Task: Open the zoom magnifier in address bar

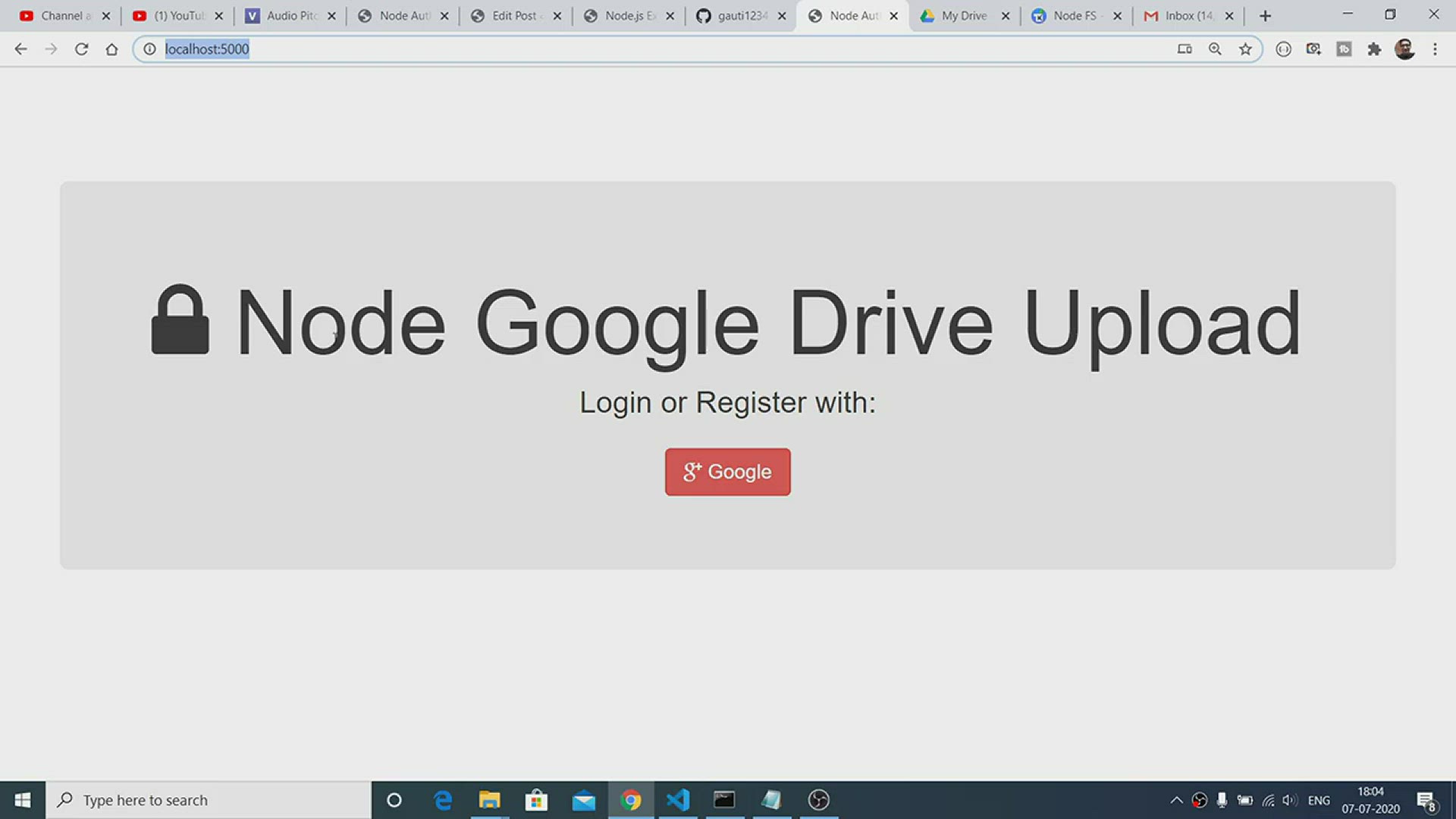Action: point(1215,49)
